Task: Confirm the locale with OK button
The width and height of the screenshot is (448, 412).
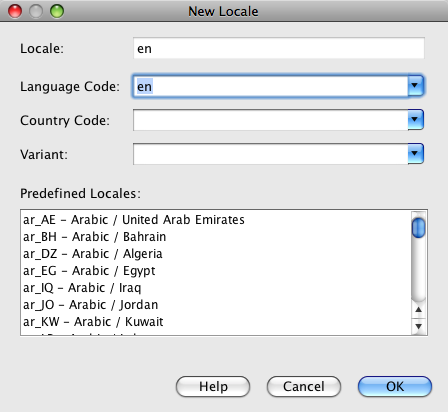Action: tap(395, 387)
